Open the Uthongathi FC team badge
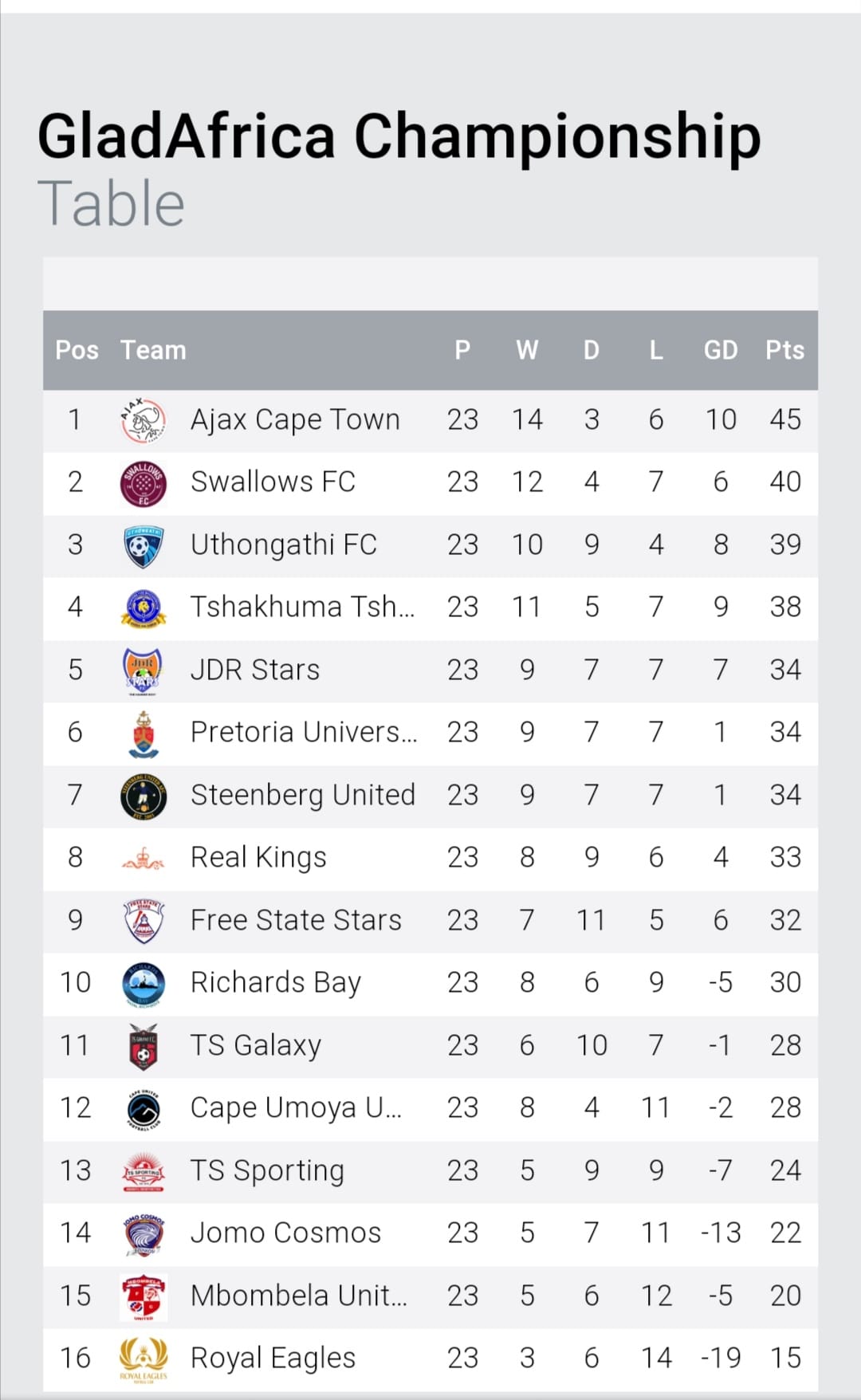 (143, 546)
